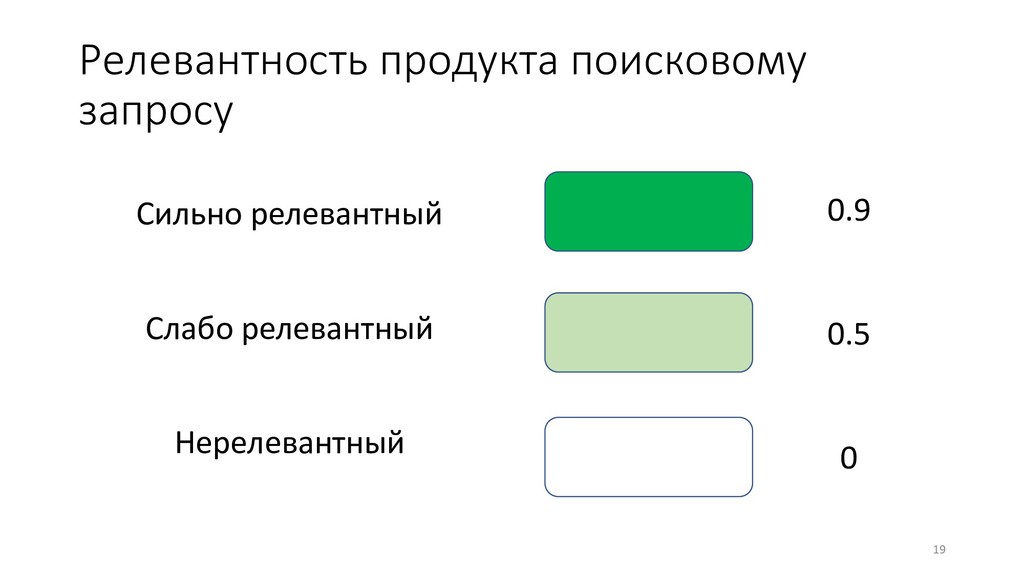Click the slide number 19

(x=939, y=549)
